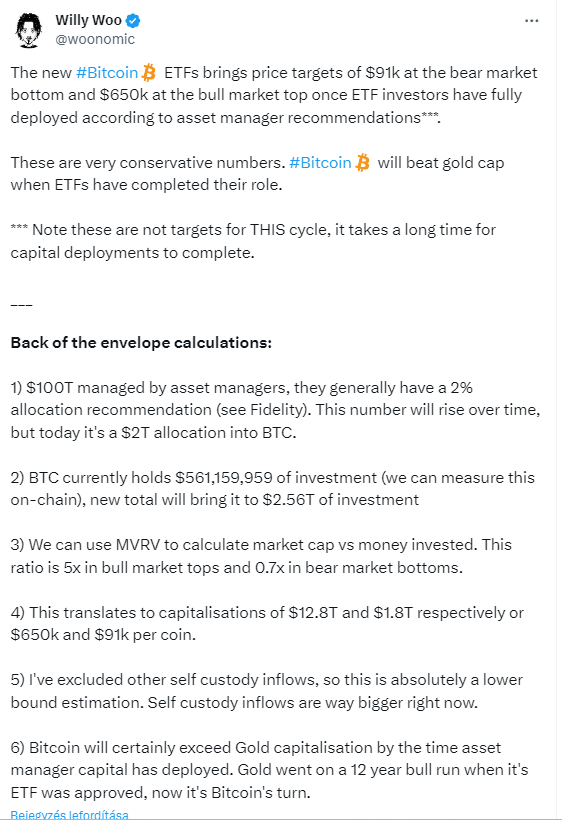Open the @woonomic handle link
This screenshot has width=562, height=820.
(95, 39)
